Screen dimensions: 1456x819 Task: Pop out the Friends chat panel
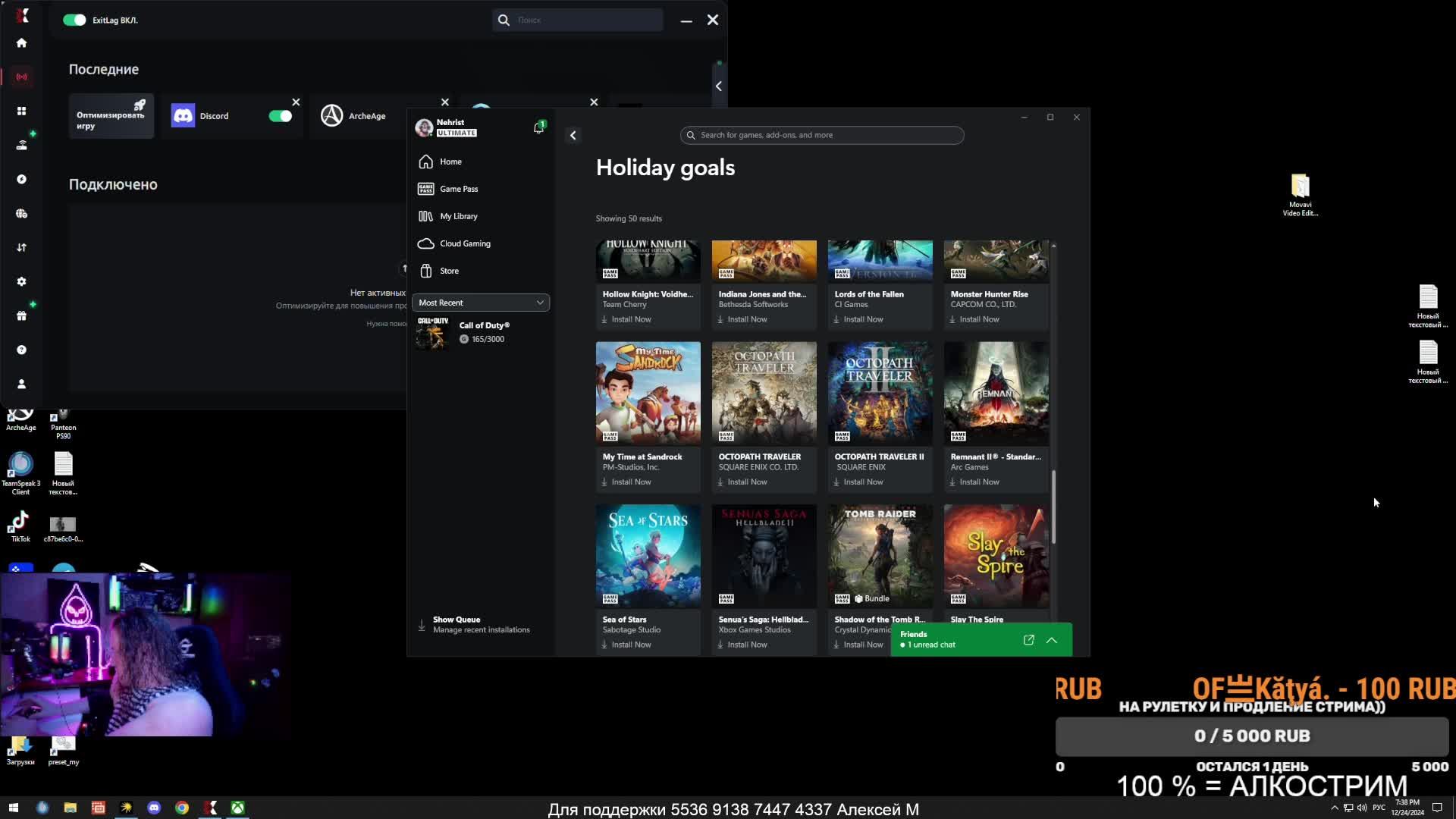click(1028, 640)
